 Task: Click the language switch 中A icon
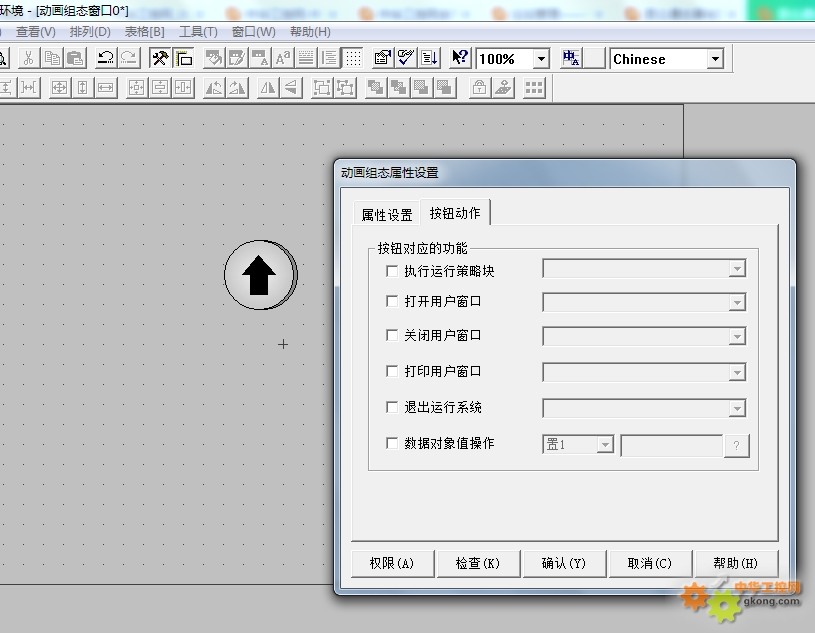pos(571,58)
